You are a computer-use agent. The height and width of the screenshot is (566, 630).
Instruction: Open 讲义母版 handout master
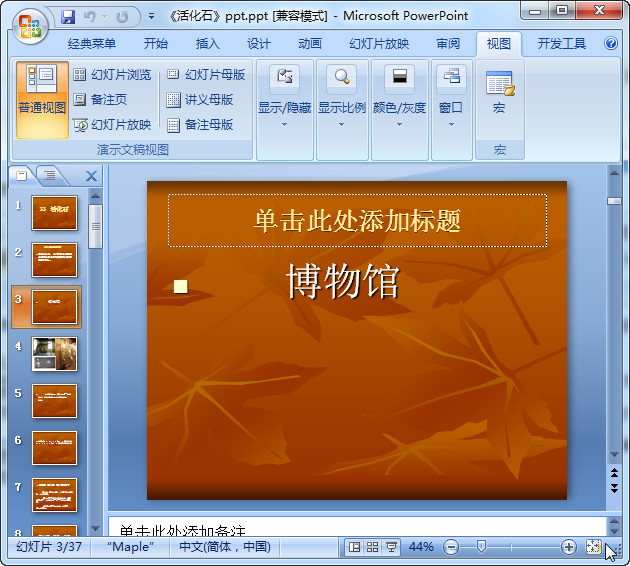(x=200, y=100)
